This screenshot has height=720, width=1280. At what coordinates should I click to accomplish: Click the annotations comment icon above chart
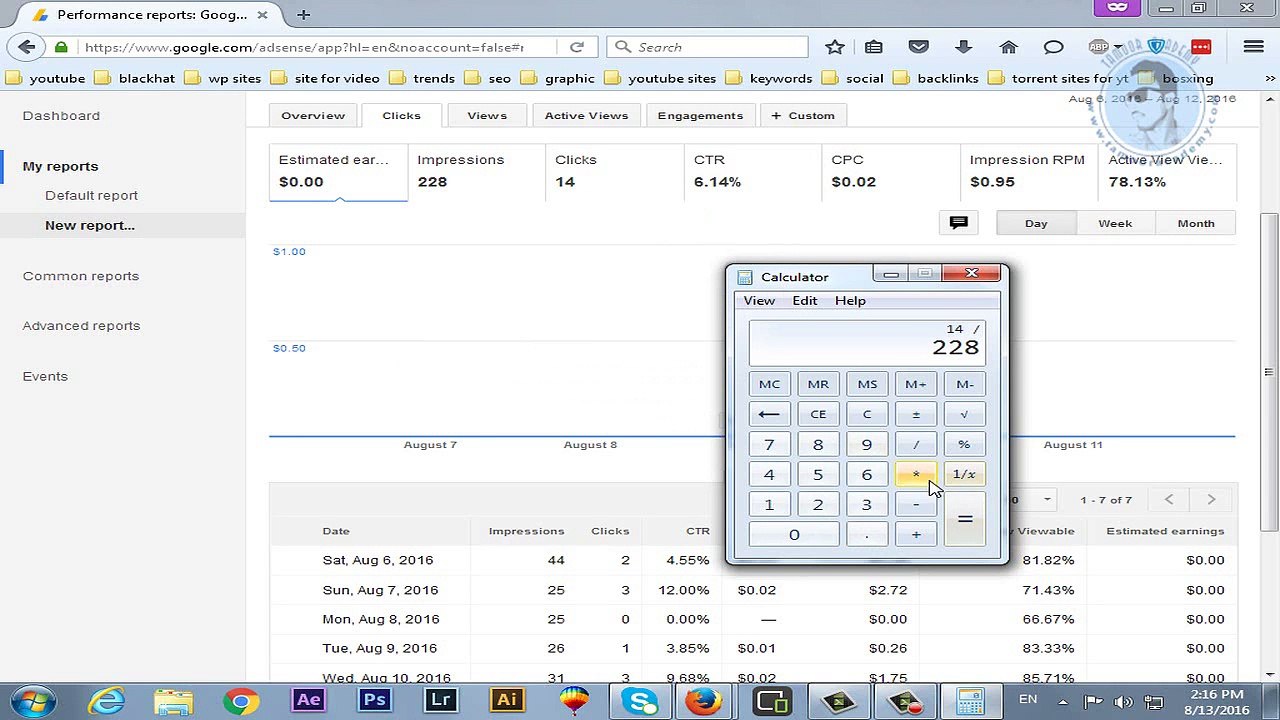point(958,223)
